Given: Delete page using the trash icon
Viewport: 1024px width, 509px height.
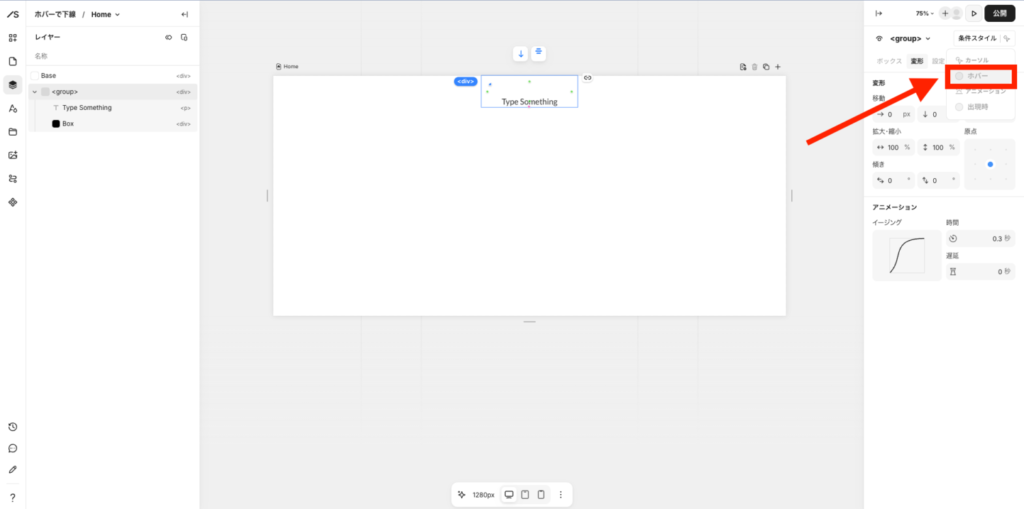Looking at the screenshot, I should point(754,67).
